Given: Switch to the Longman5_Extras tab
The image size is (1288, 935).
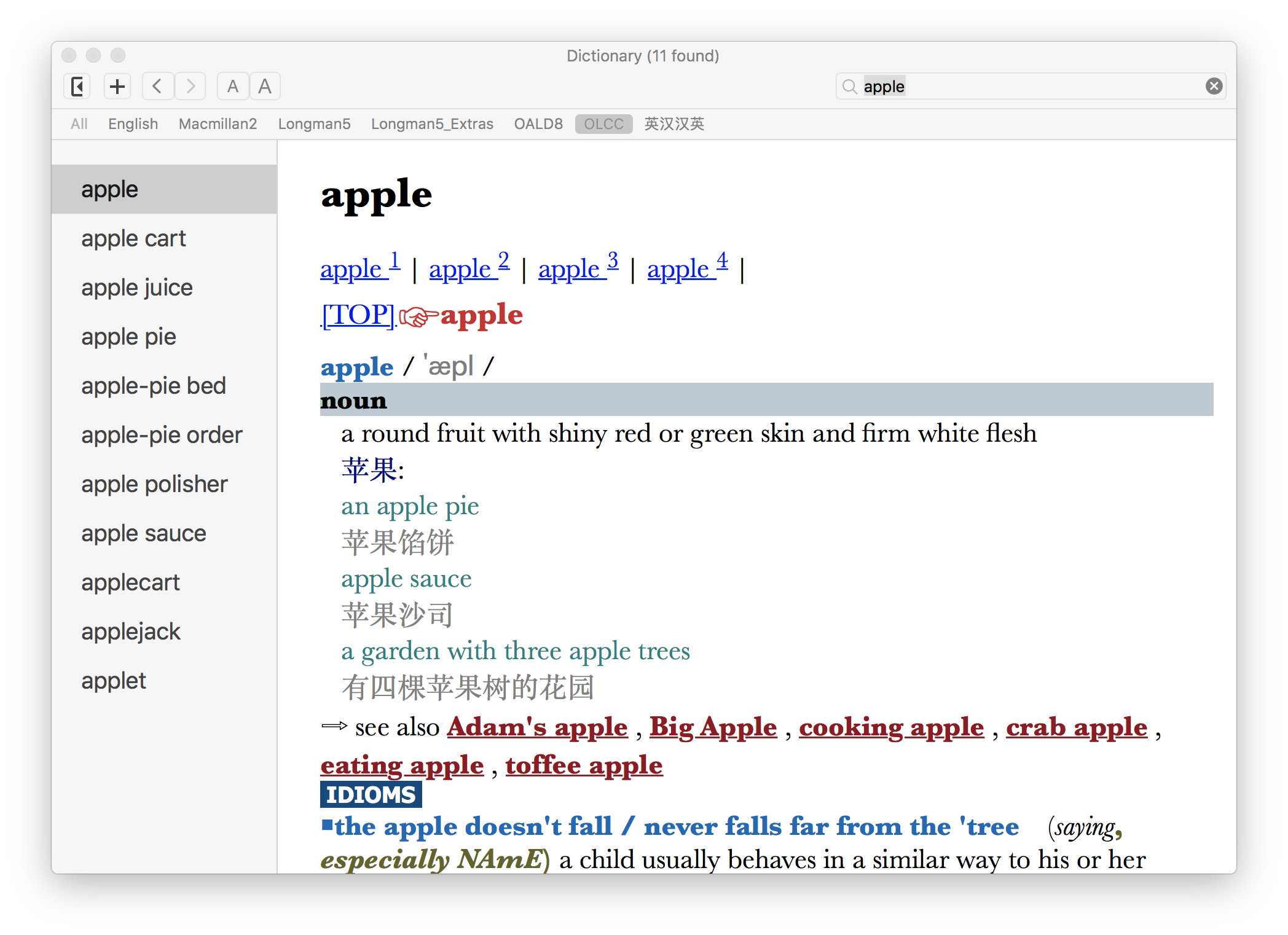Looking at the screenshot, I should click(432, 124).
